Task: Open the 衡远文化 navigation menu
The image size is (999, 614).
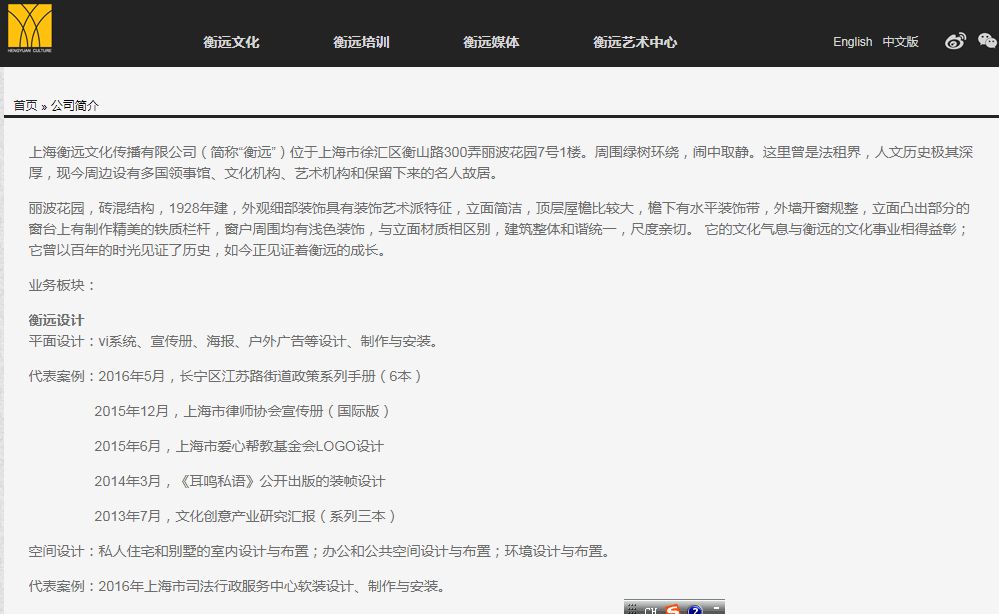Action: (x=231, y=42)
